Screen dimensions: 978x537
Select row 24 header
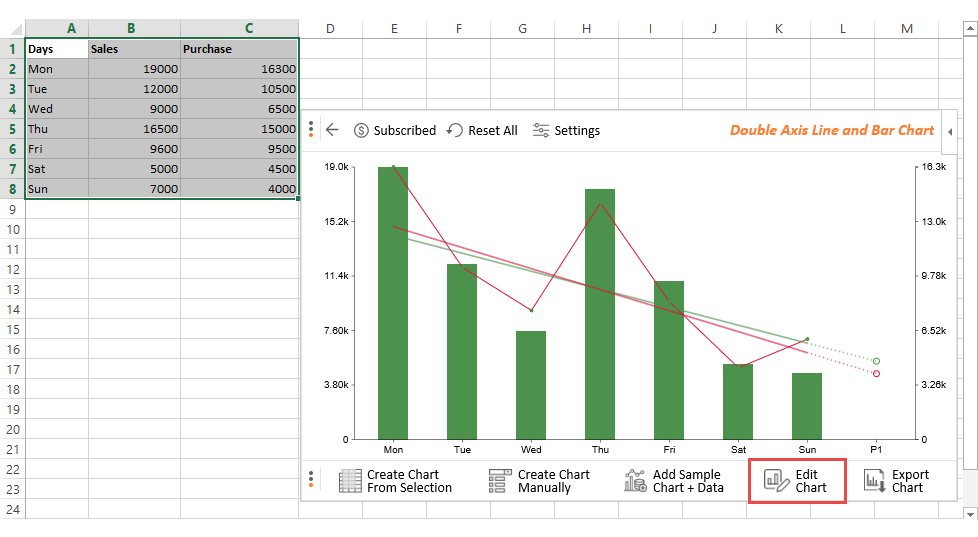12,510
